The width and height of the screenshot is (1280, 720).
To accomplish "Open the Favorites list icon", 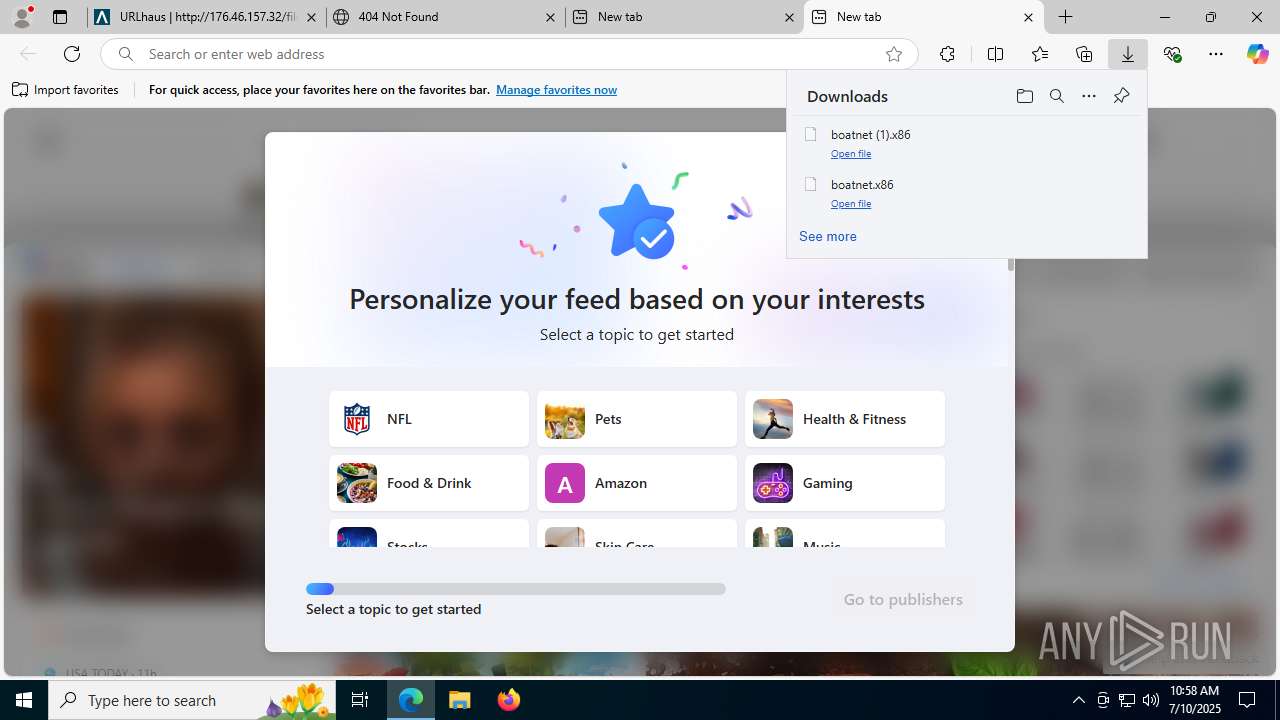I will point(1040,54).
